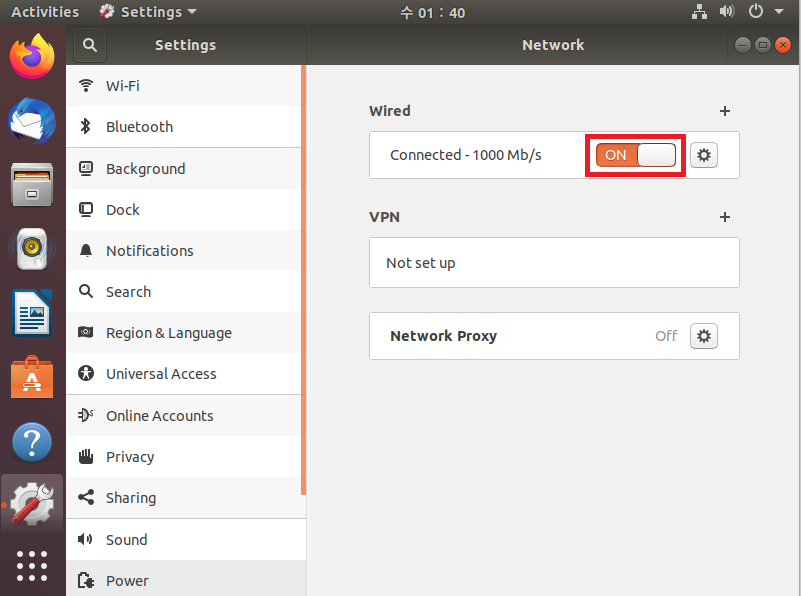The image size is (801, 596).
Task: Open the Settings app menu dropdown
Action: [x=148, y=12]
